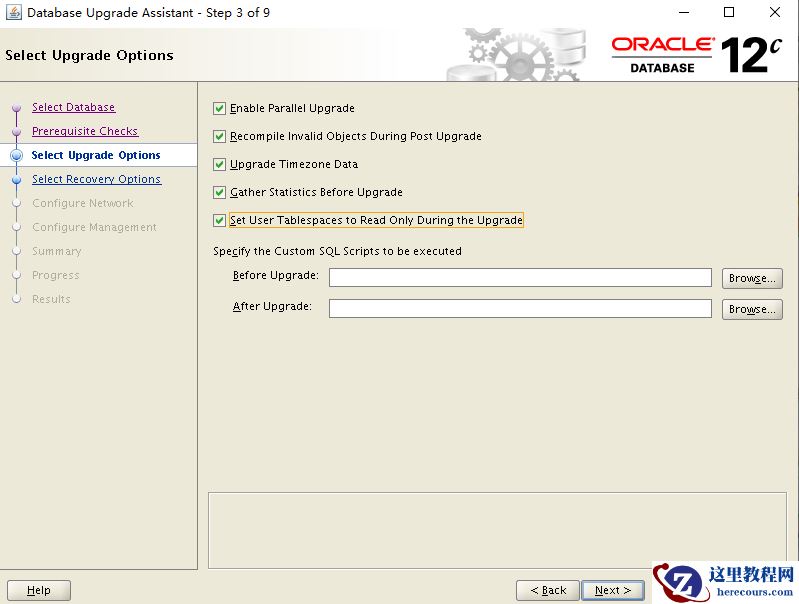
Task: Uncheck Enable Parallel Upgrade checkbox
Action: point(219,109)
